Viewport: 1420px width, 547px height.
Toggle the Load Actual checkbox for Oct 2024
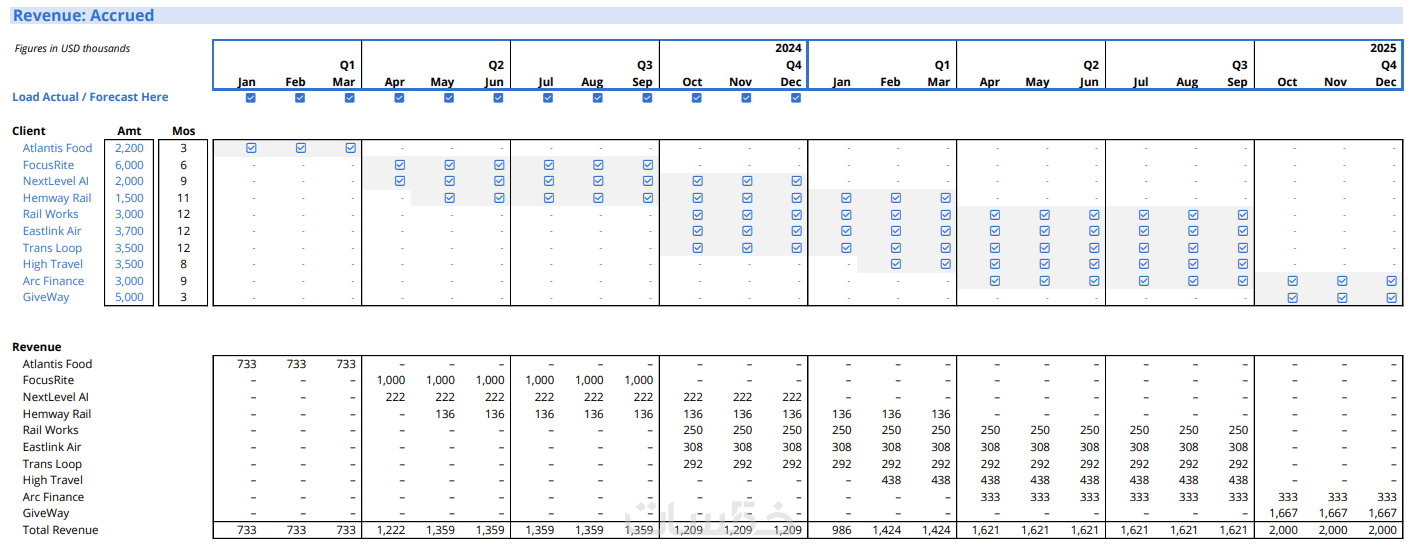[697, 98]
